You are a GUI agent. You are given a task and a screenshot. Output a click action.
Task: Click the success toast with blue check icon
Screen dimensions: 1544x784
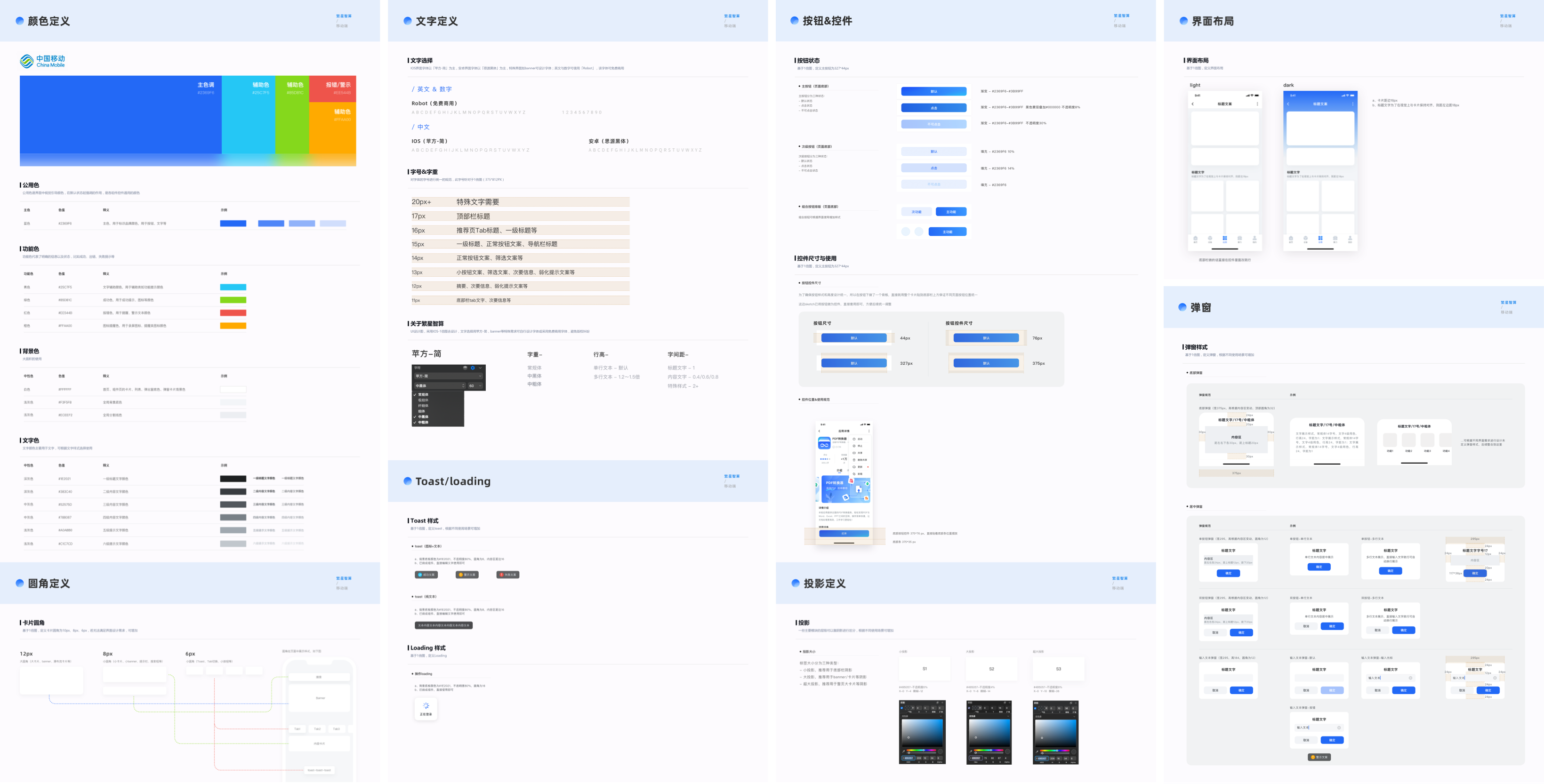pyautogui.click(x=427, y=575)
